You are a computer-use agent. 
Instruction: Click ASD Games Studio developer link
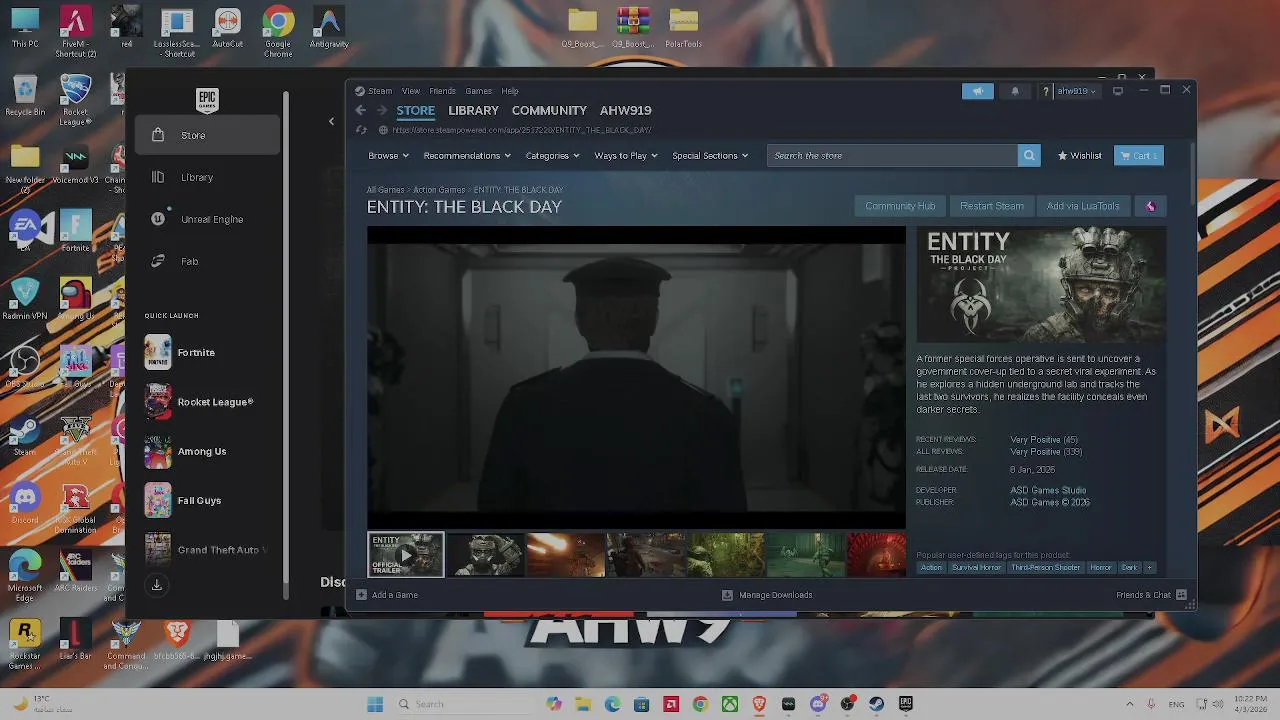[x=1048, y=490]
